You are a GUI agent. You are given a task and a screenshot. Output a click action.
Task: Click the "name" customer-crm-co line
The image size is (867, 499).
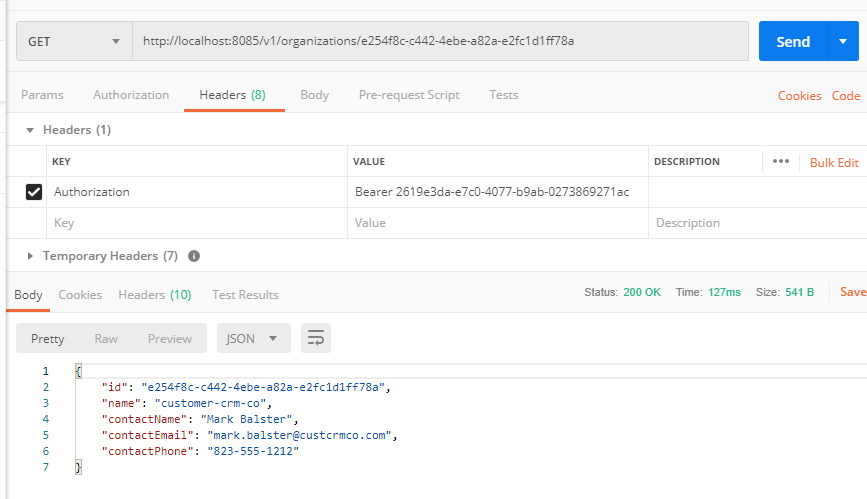coord(186,403)
